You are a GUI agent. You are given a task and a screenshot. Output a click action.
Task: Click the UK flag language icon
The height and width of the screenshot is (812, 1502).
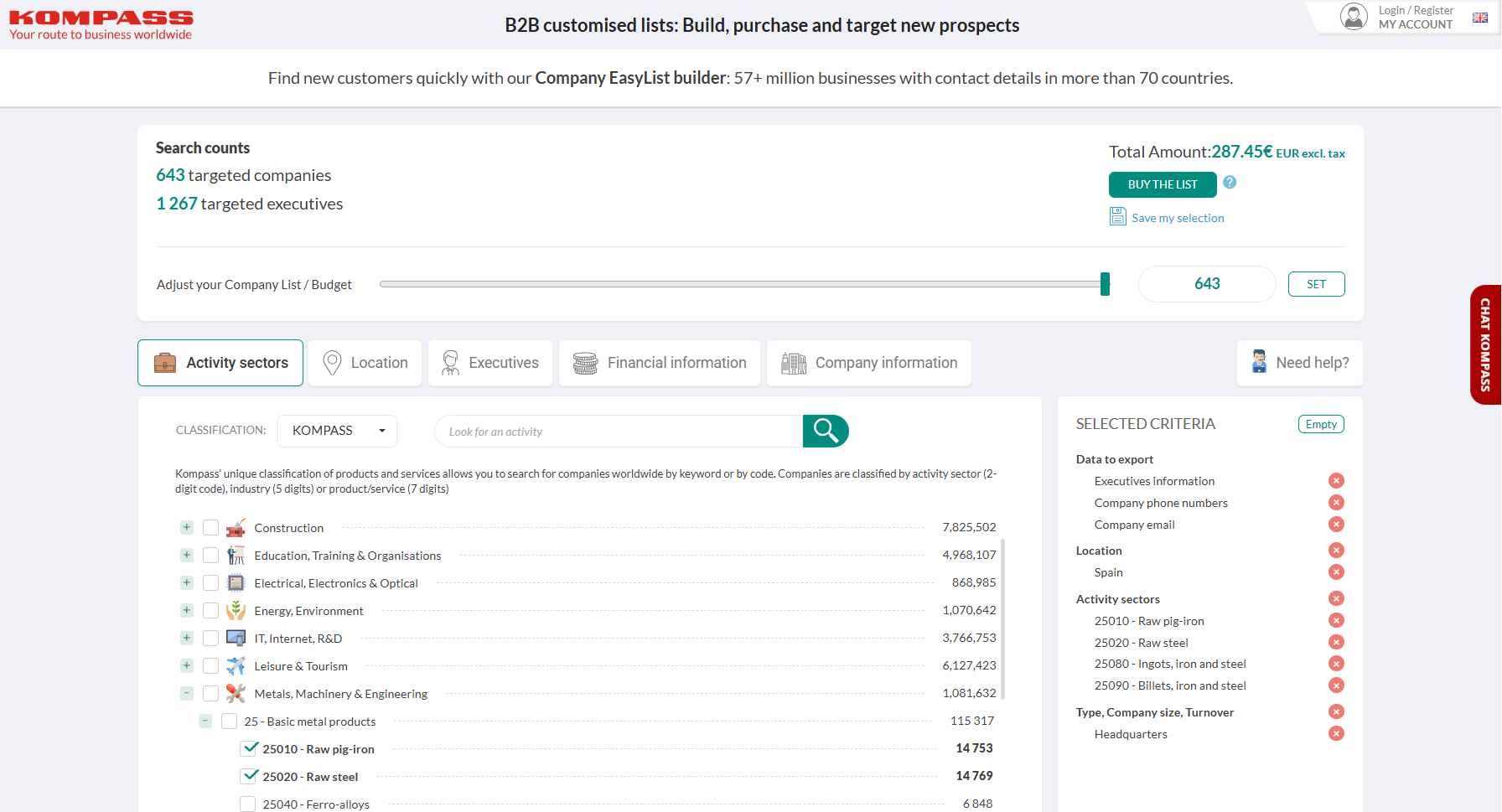tap(1480, 18)
